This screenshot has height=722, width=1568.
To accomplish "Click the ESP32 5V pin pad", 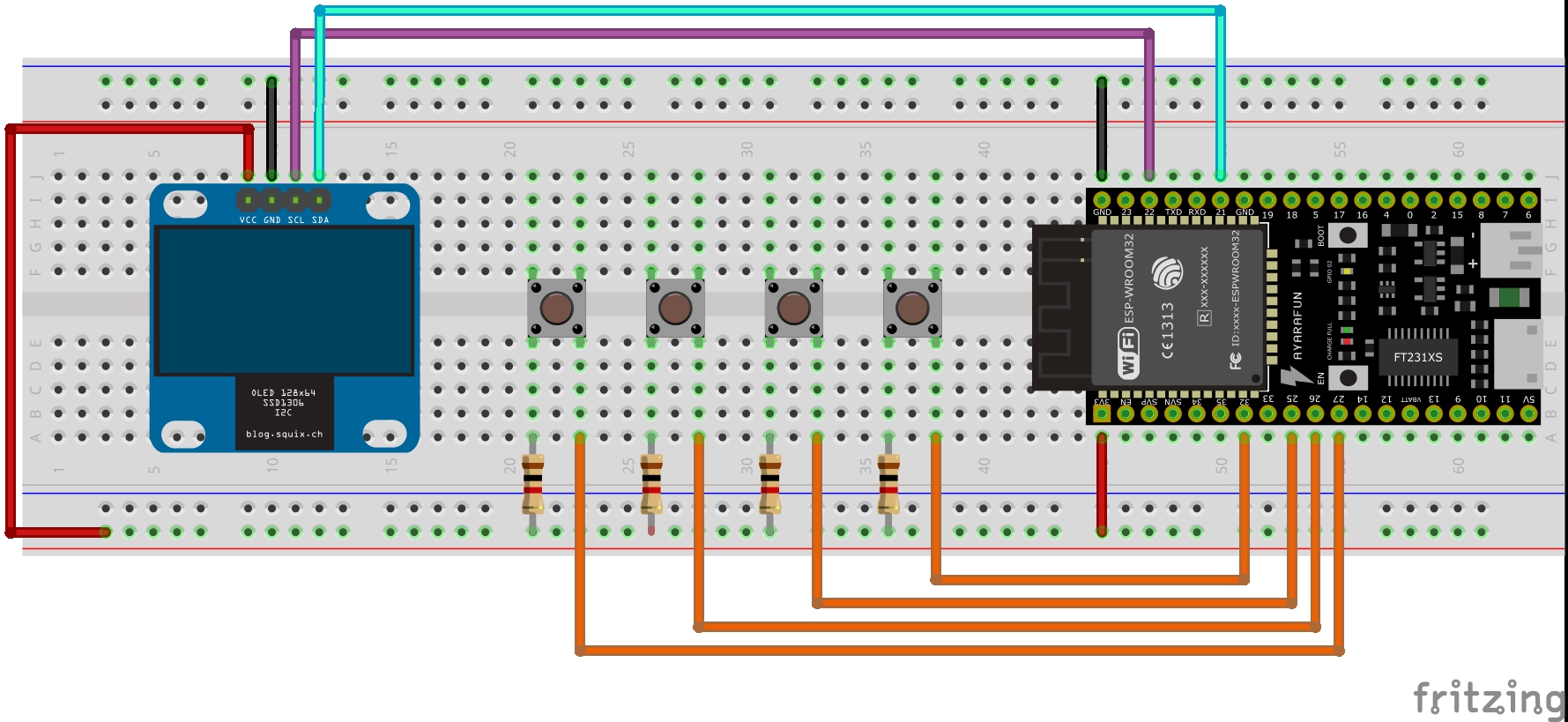I will (1528, 413).
